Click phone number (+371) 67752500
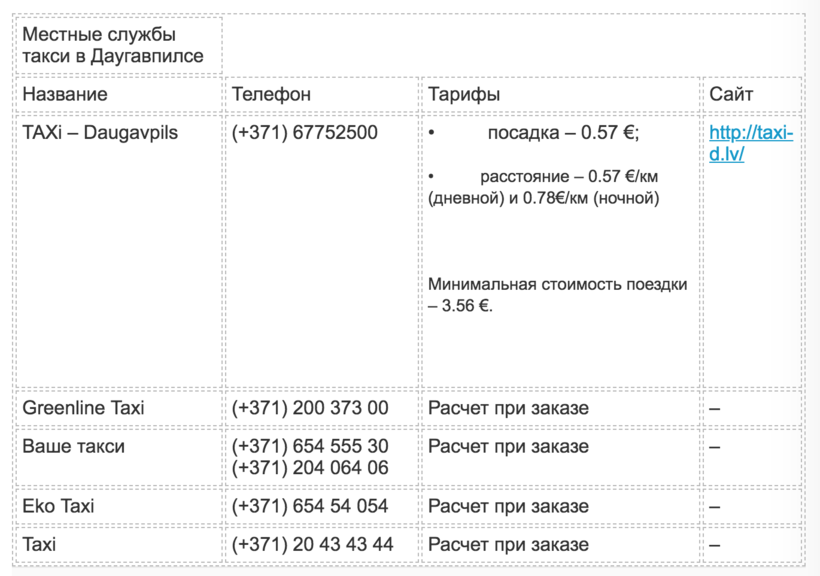Screen dimensions: 820x576 click(304, 132)
